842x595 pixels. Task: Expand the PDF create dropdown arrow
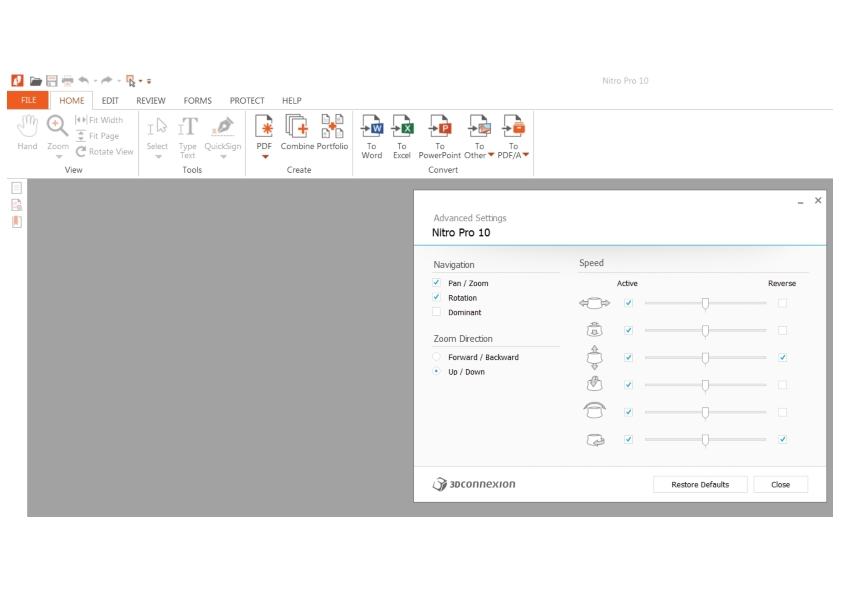pos(265,157)
